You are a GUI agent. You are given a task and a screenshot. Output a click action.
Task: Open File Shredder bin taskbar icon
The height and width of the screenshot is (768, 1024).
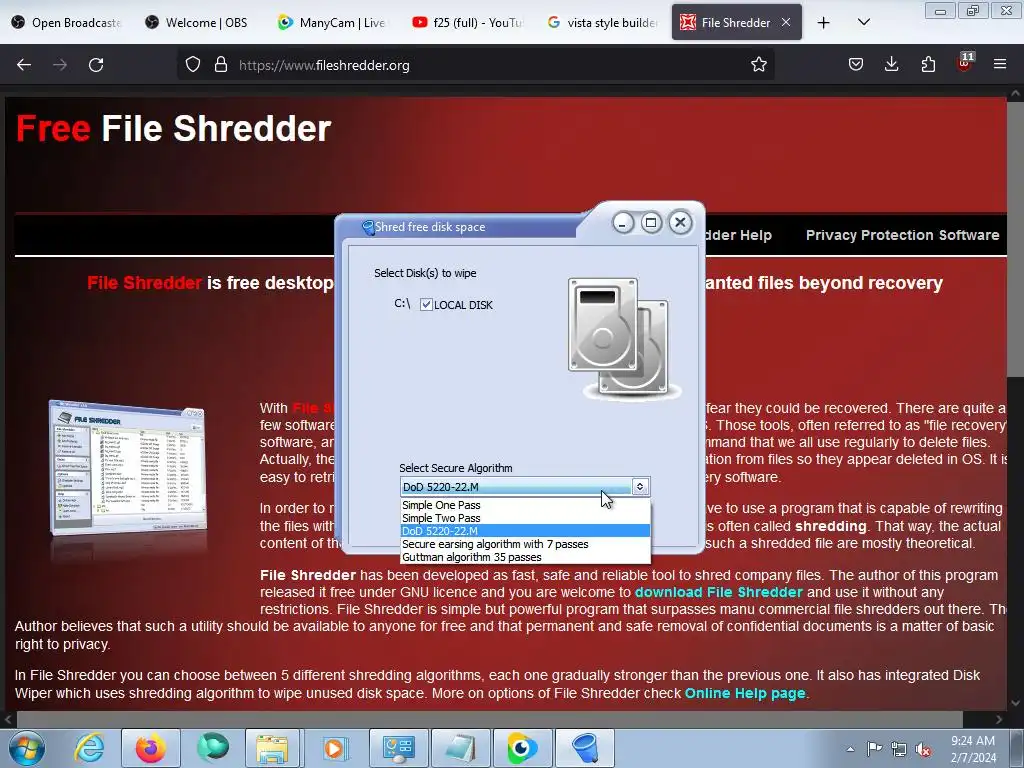click(x=585, y=748)
